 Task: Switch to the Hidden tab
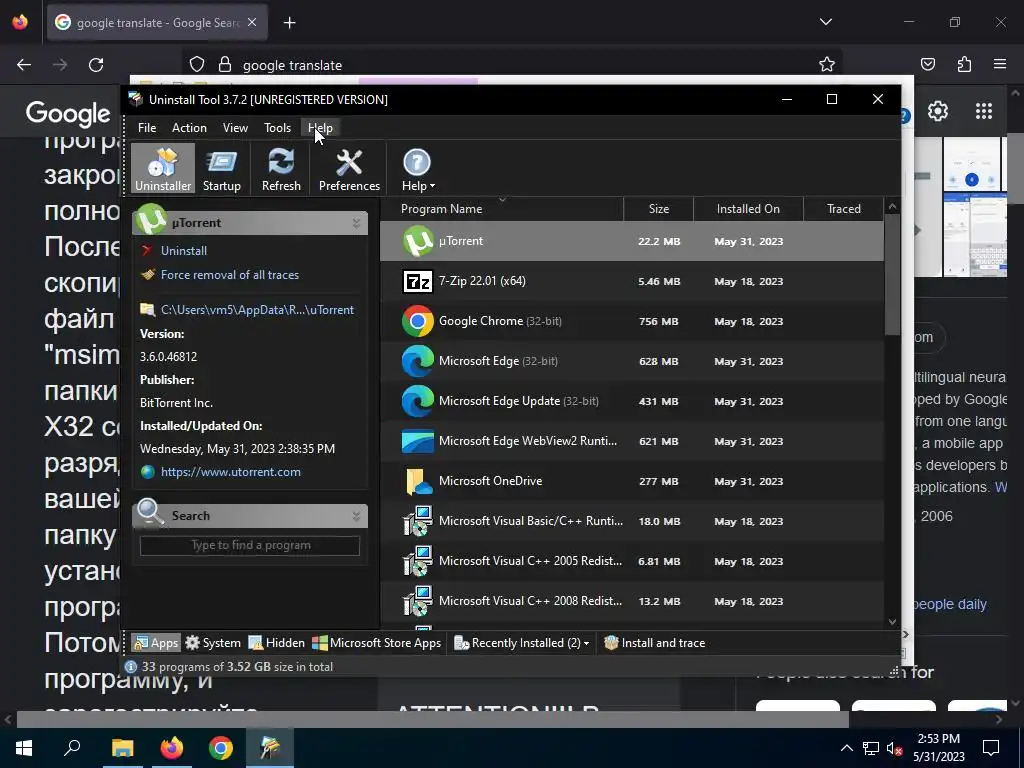pos(276,643)
